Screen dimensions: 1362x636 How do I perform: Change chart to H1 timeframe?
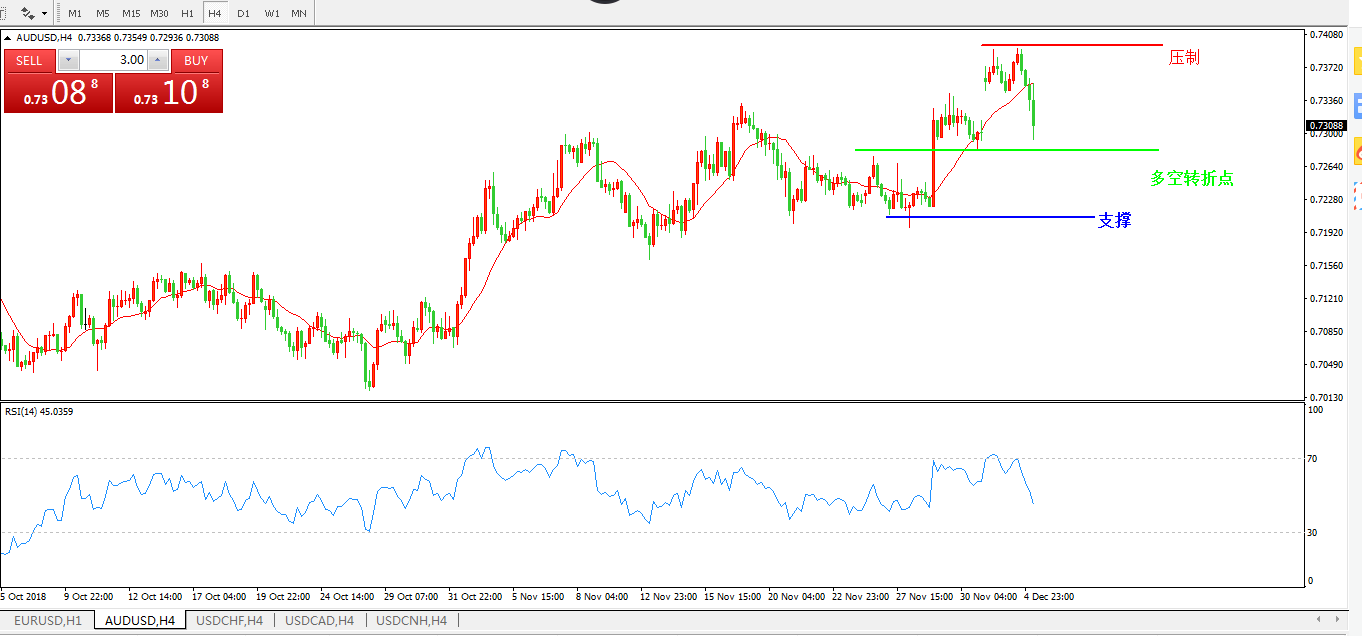tap(187, 14)
